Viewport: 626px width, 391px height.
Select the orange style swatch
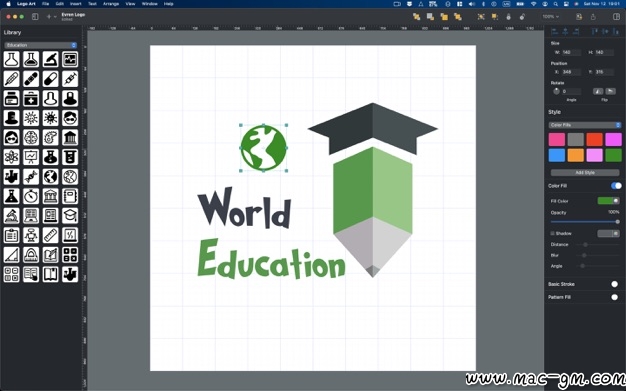point(575,155)
